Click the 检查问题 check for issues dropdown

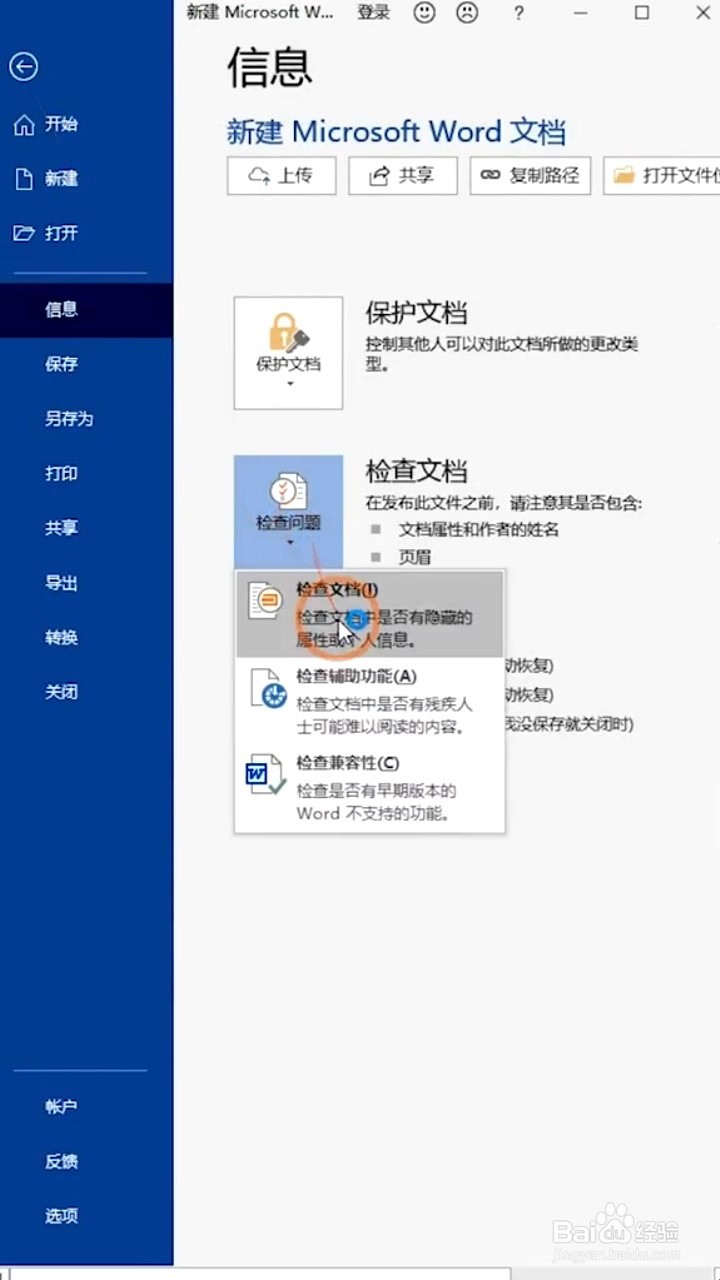tap(289, 510)
